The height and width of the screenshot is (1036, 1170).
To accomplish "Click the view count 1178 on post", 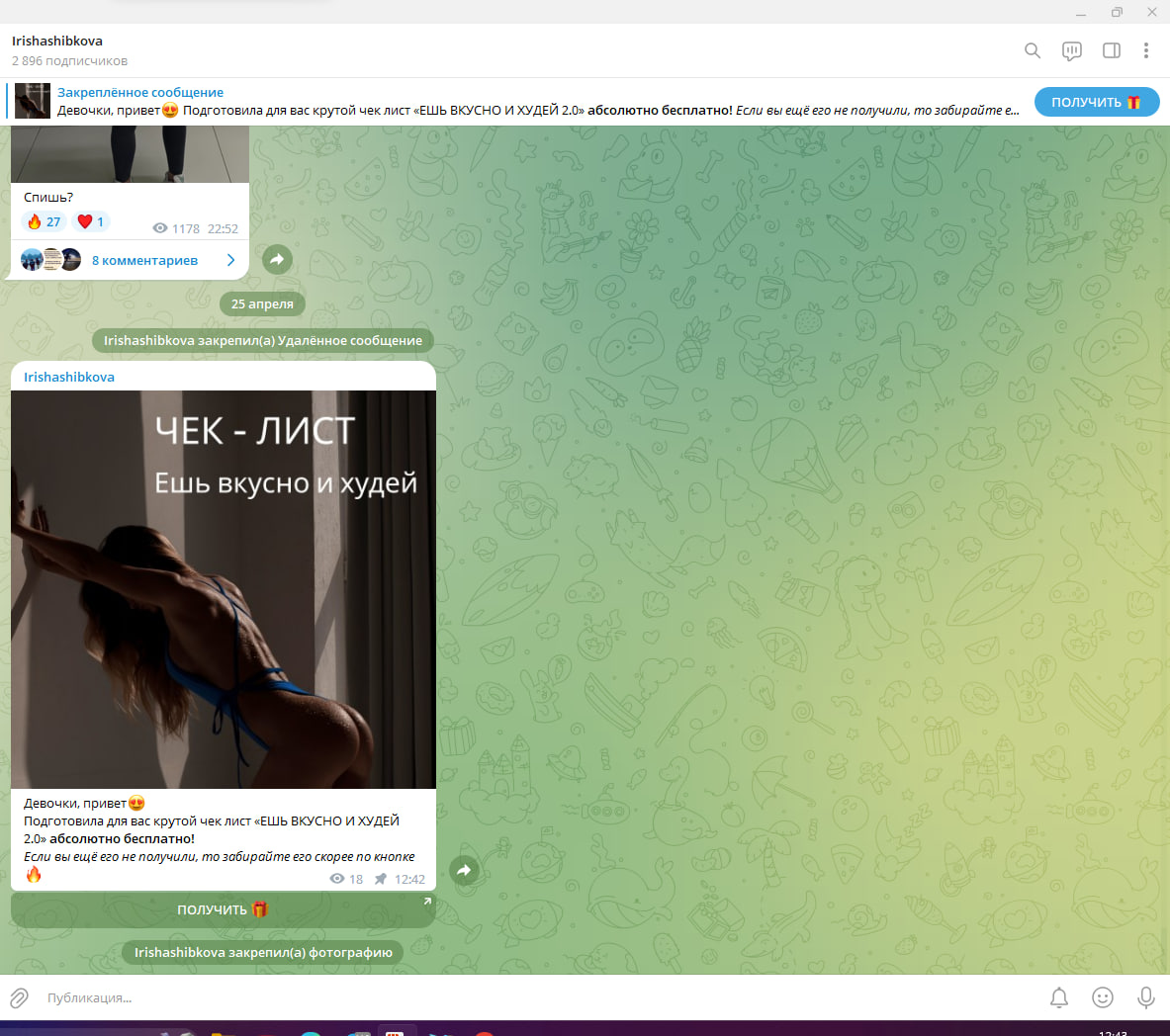I will [x=176, y=229].
